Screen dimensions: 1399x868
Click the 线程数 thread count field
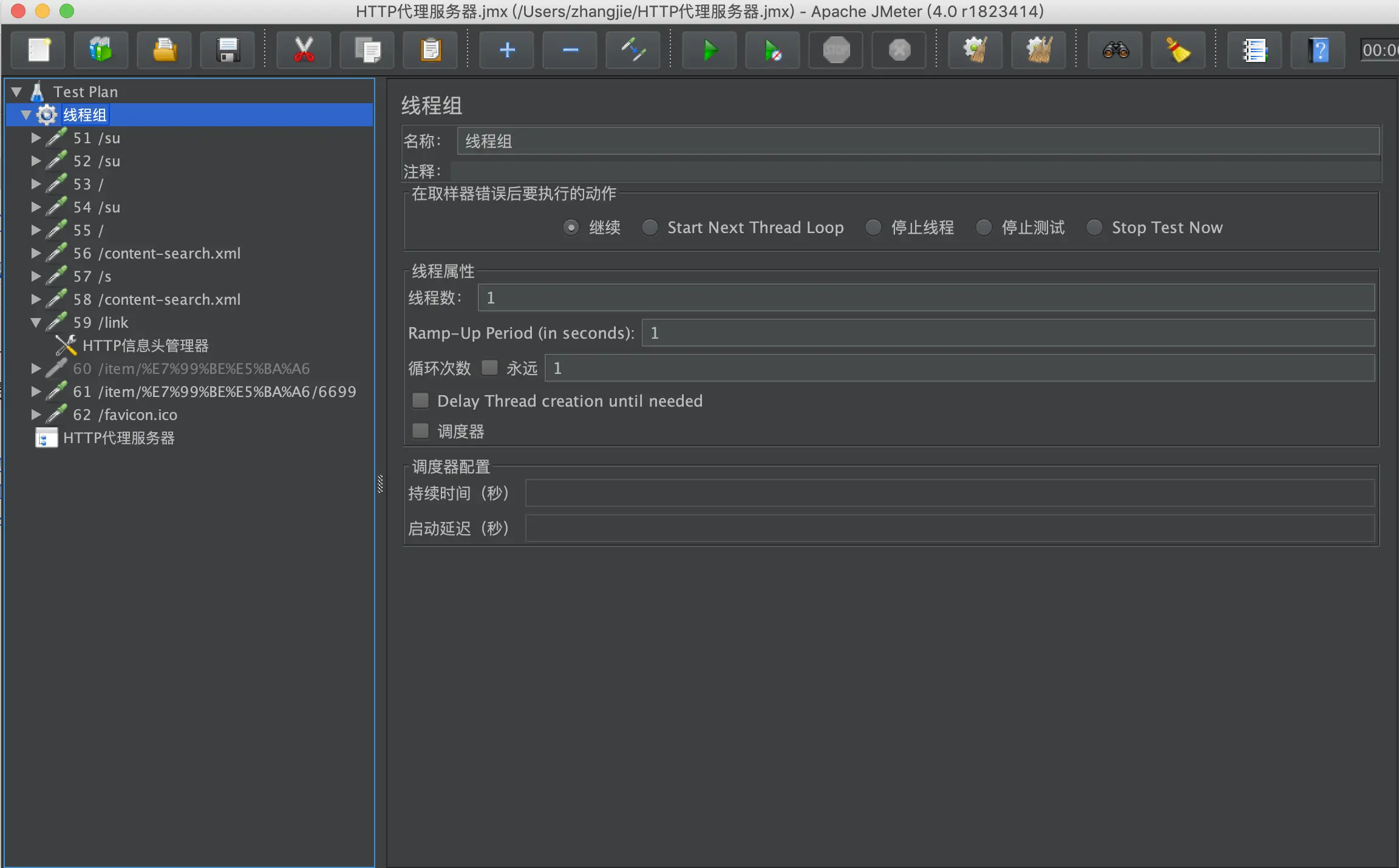coord(925,297)
